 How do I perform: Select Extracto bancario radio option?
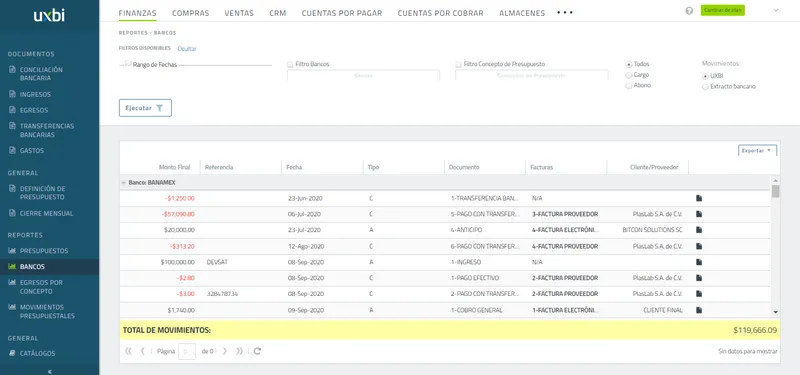(705, 87)
